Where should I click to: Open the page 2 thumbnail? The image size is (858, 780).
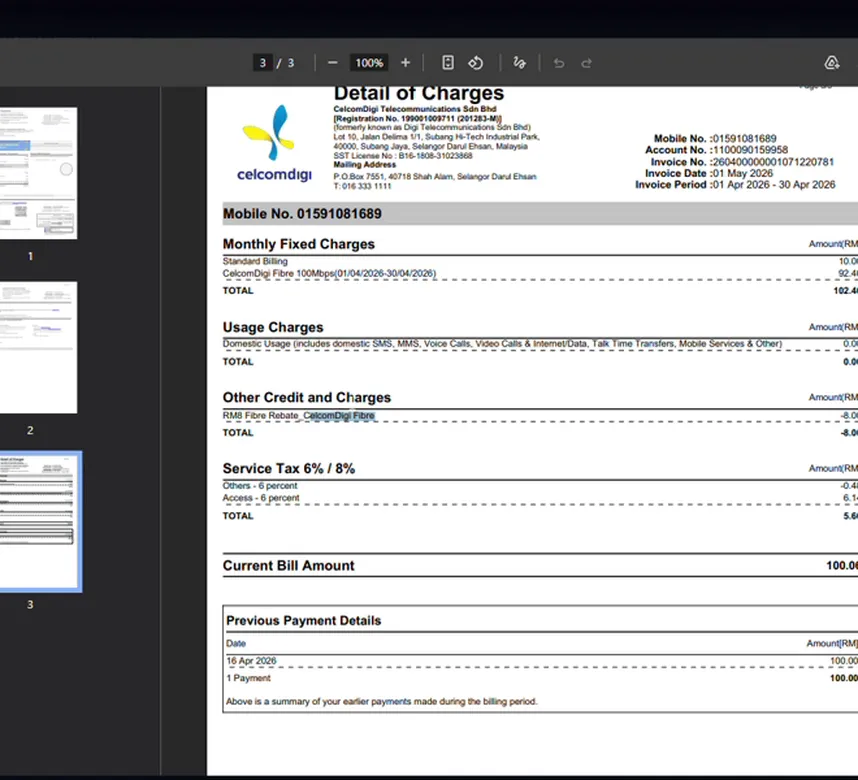click(x=38, y=348)
